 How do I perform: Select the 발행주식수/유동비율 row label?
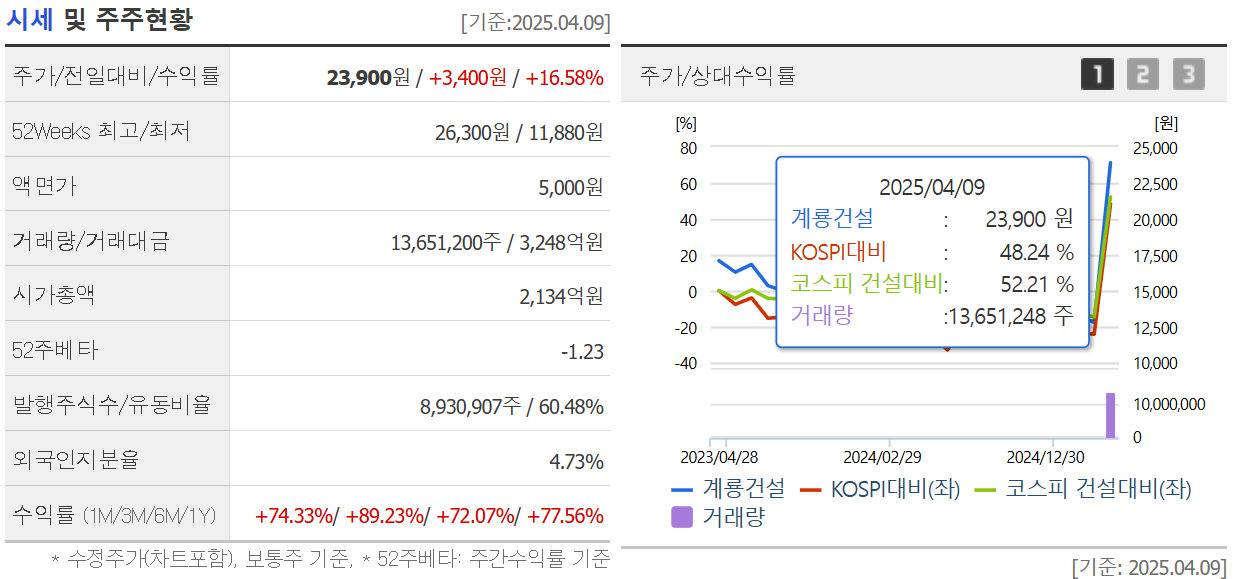coord(111,405)
